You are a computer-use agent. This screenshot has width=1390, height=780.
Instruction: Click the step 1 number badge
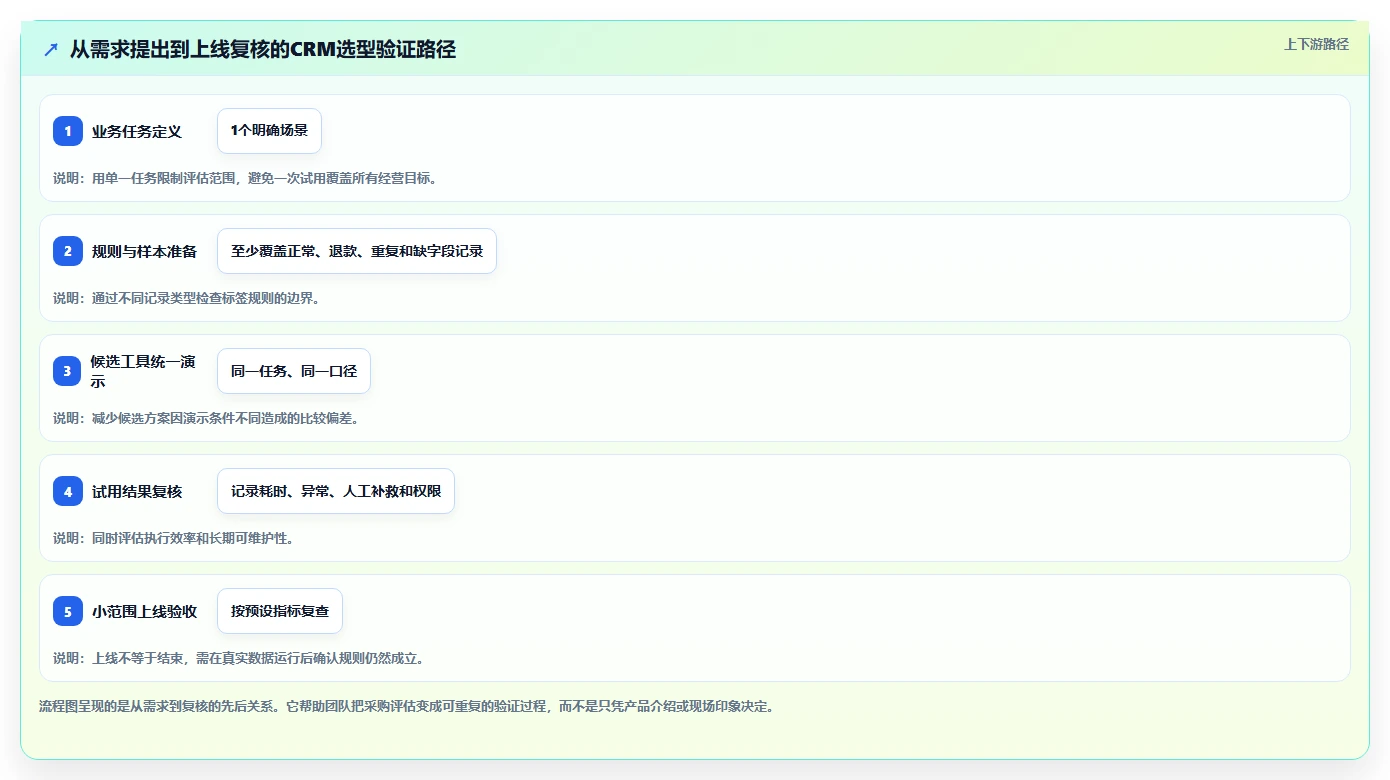pos(68,131)
